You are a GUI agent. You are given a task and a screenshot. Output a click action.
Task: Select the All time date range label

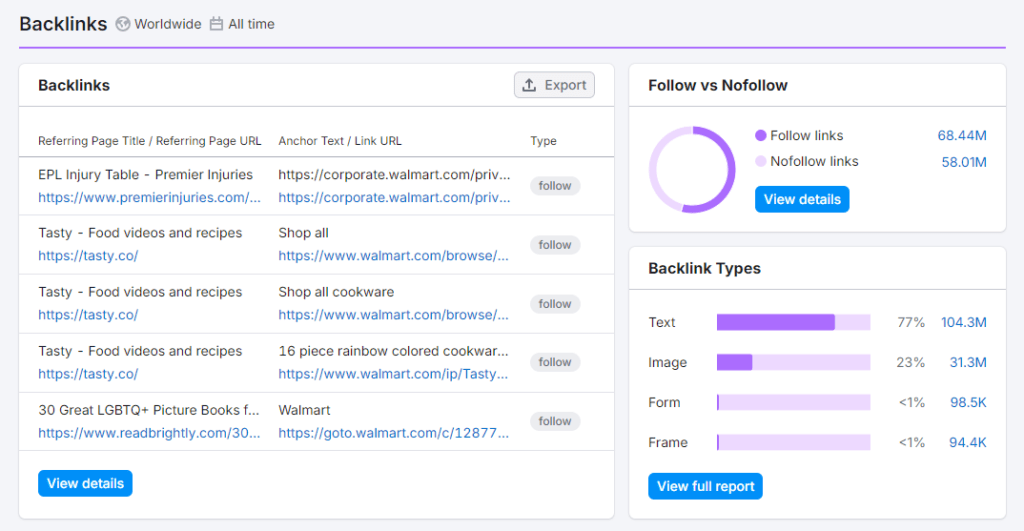click(251, 24)
